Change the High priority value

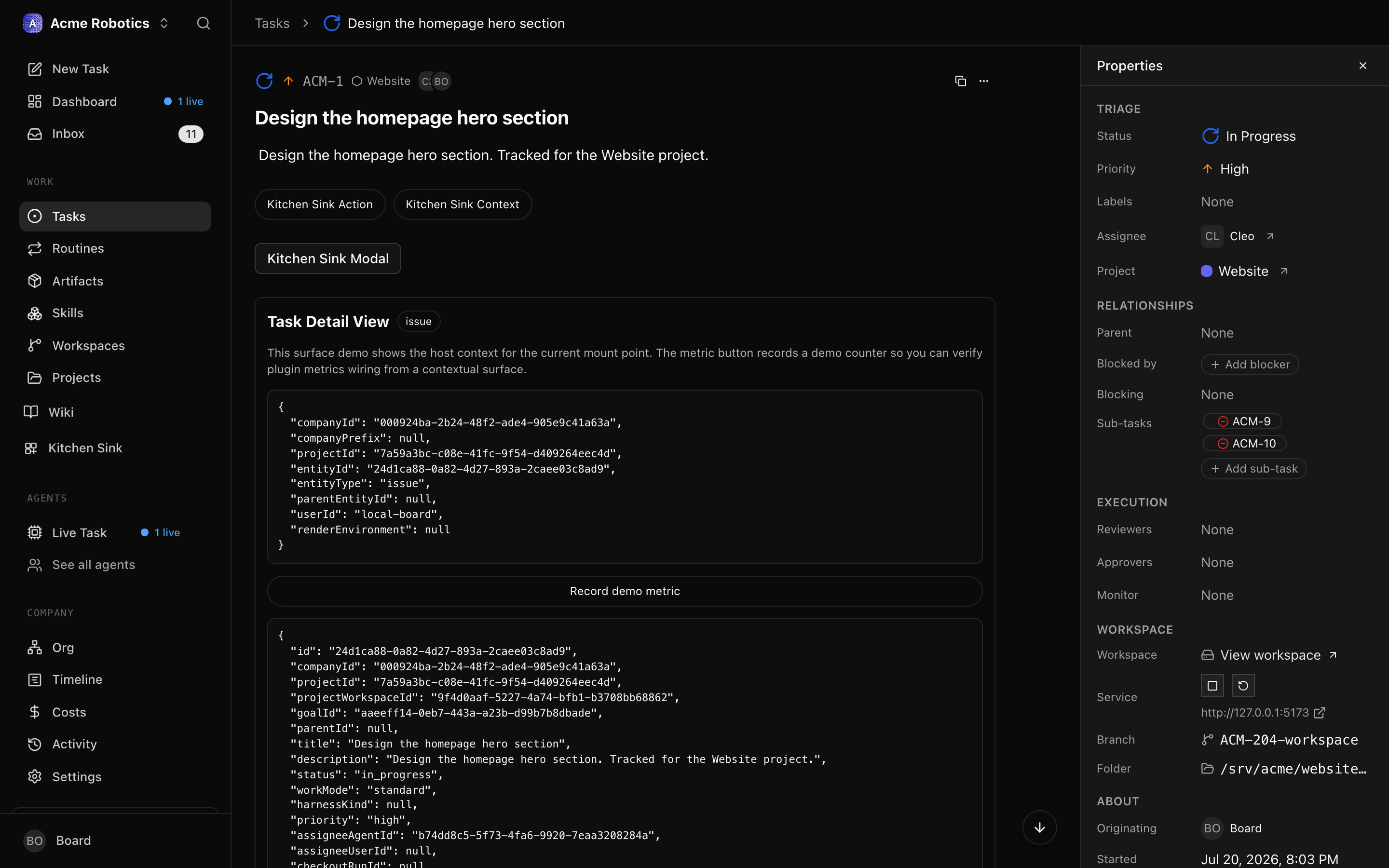[1226, 169]
